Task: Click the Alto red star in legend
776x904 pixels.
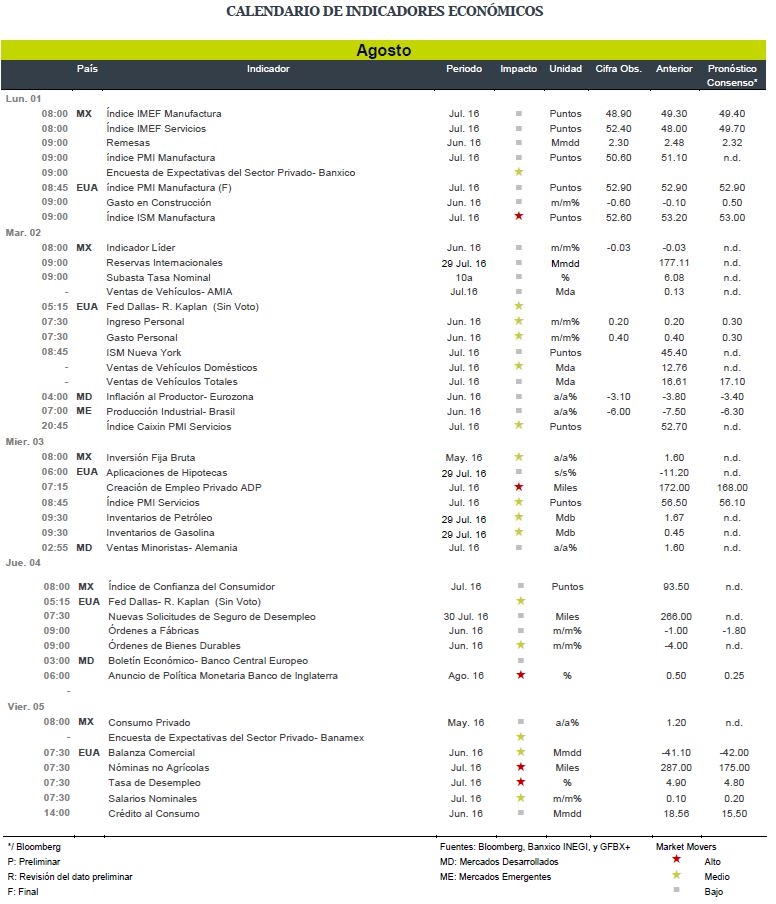Action: click(x=676, y=860)
